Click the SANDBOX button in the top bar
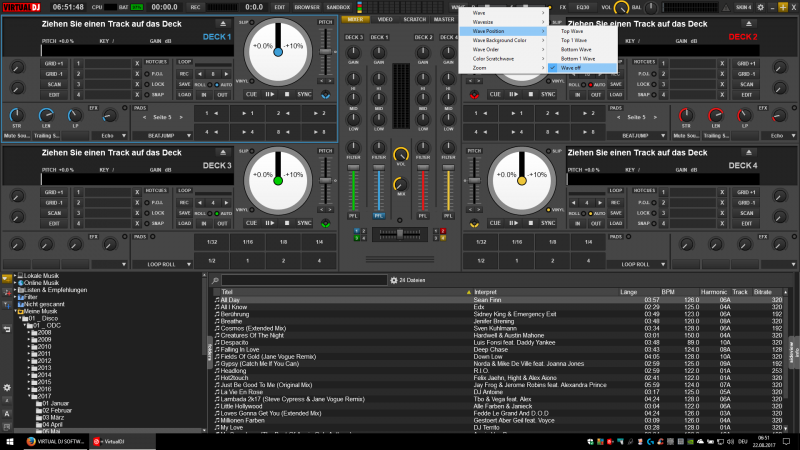 point(338,7)
